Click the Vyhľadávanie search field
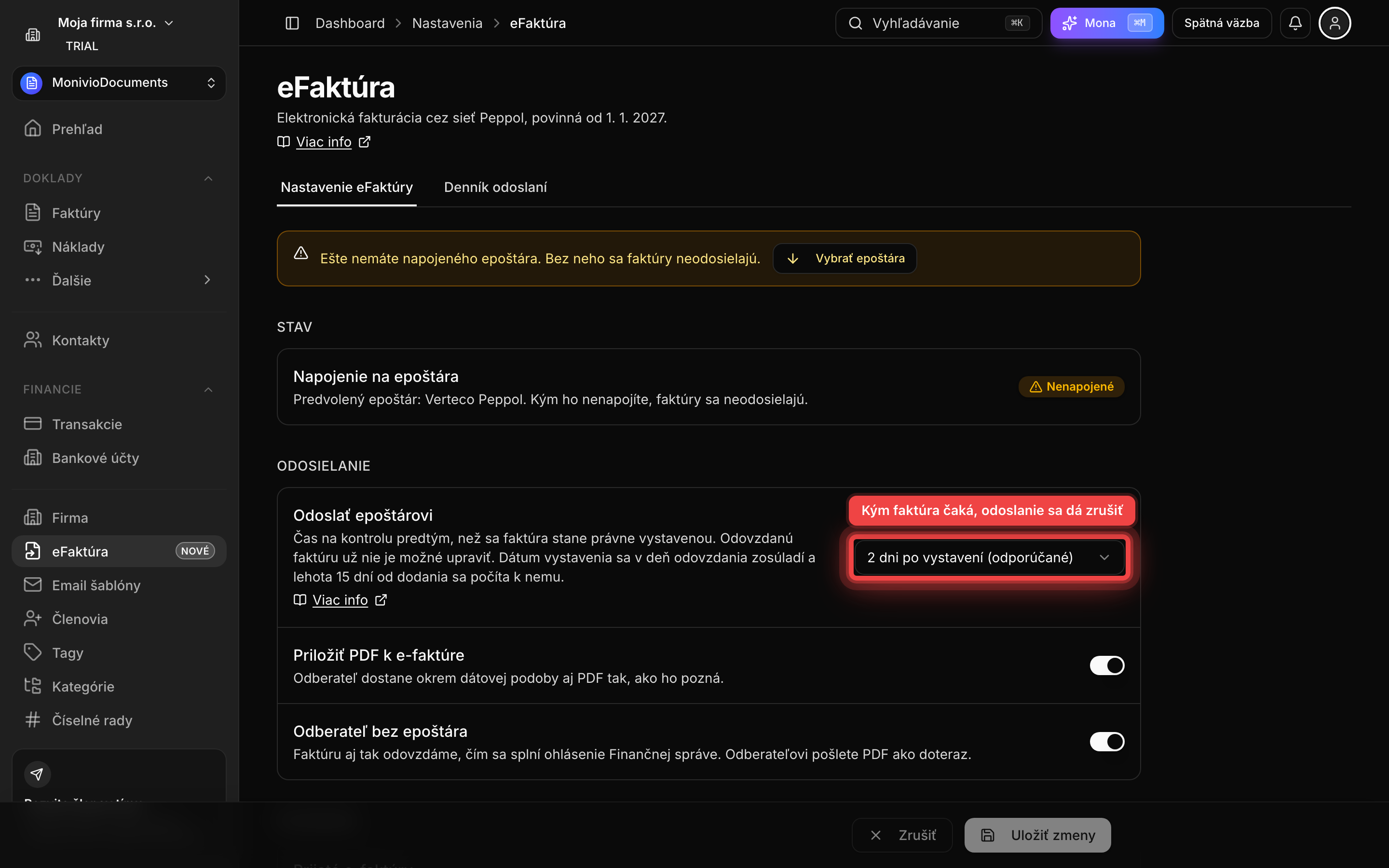The height and width of the screenshot is (868, 1389). [938, 23]
